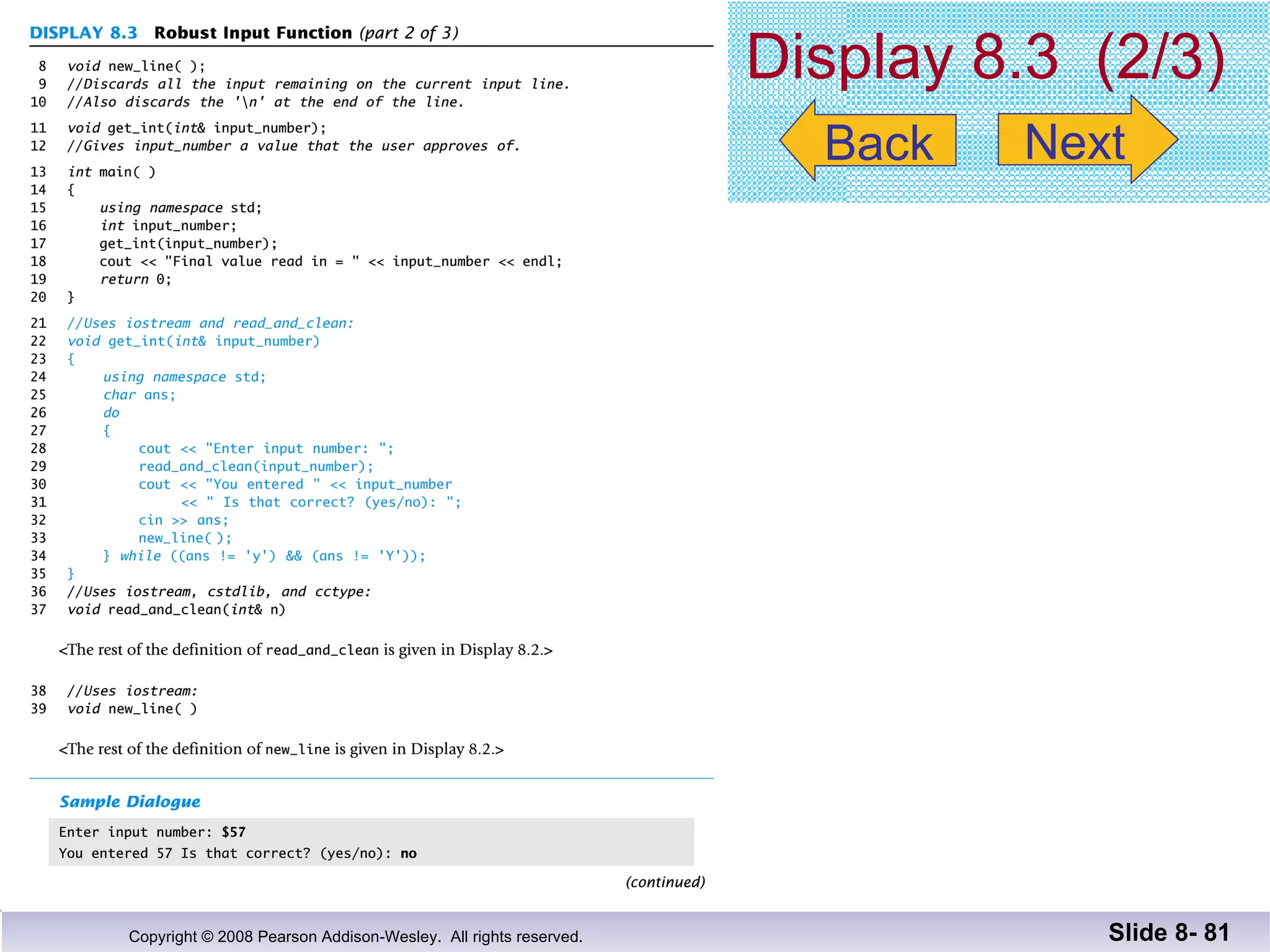
Task: Click comment '//Gives input_number a value'
Action: (x=294, y=146)
